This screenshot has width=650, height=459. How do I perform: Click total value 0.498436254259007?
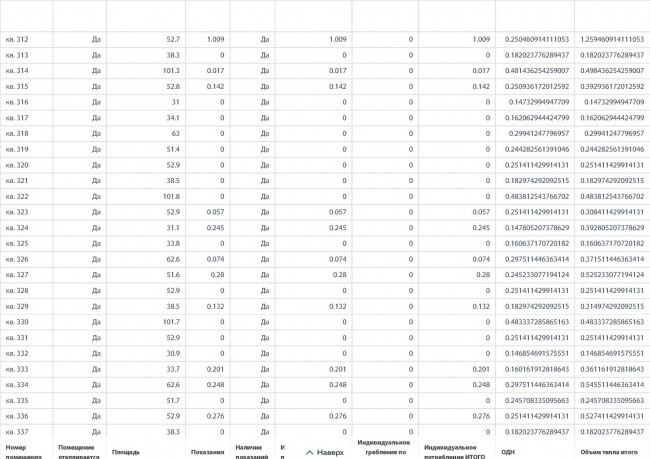tap(612, 71)
